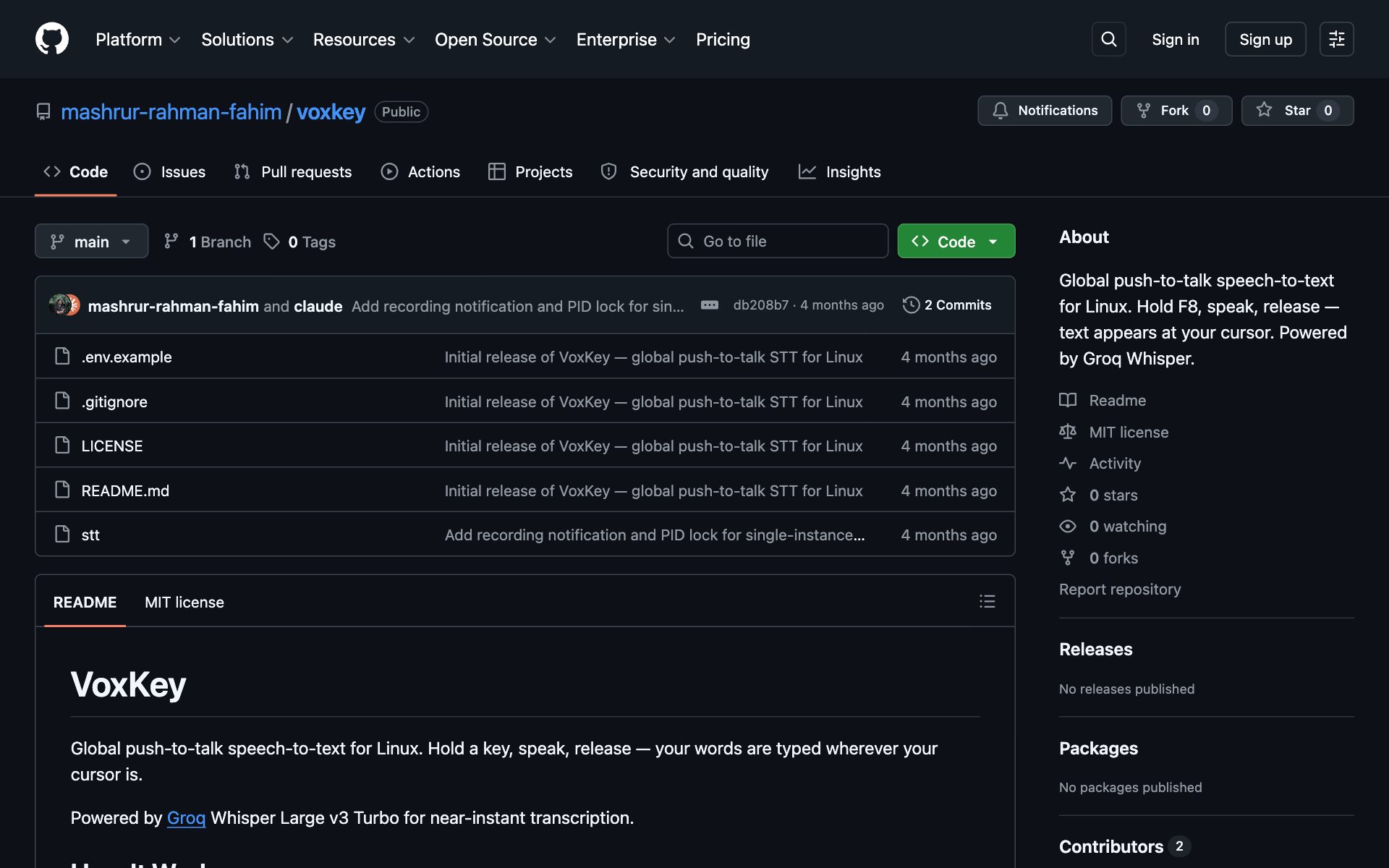Click the repository book icon beside owner name
The width and height of the screenshot is (1389, 868).
click(43, 111)
